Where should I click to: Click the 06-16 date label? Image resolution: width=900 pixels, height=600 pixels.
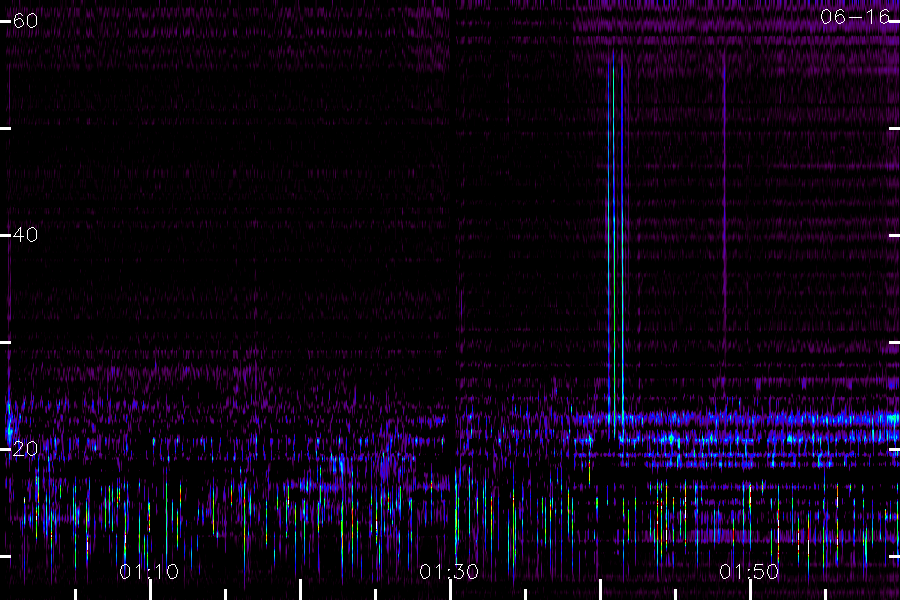point(855,17)
